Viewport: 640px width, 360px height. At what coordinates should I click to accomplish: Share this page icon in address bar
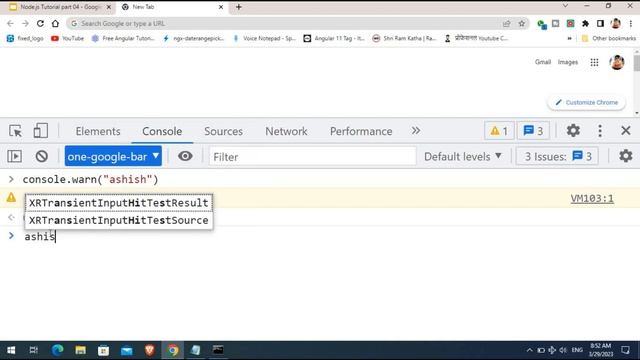click(507, 24)
